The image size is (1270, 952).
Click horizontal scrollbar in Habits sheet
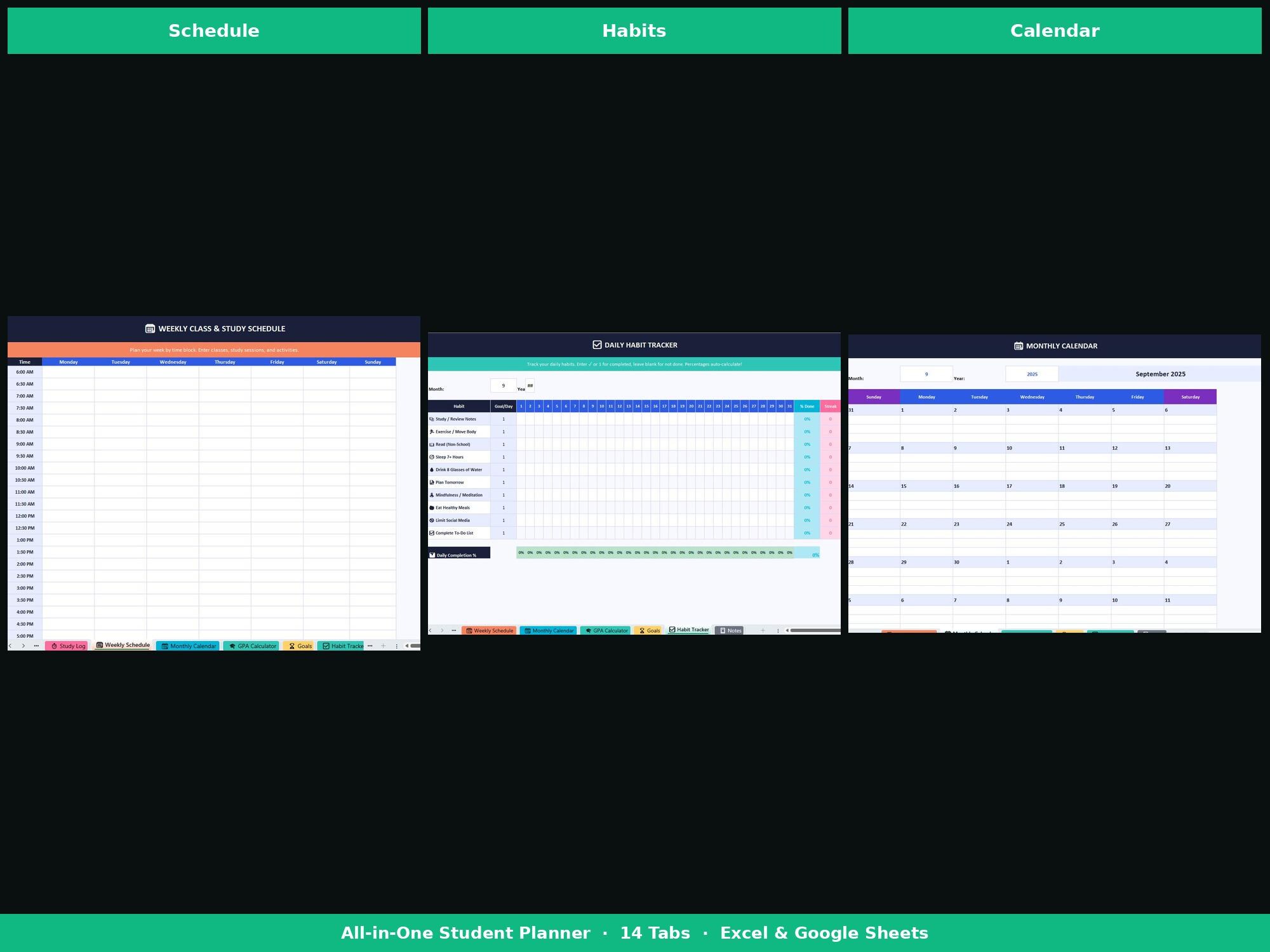tap(815, 630)
